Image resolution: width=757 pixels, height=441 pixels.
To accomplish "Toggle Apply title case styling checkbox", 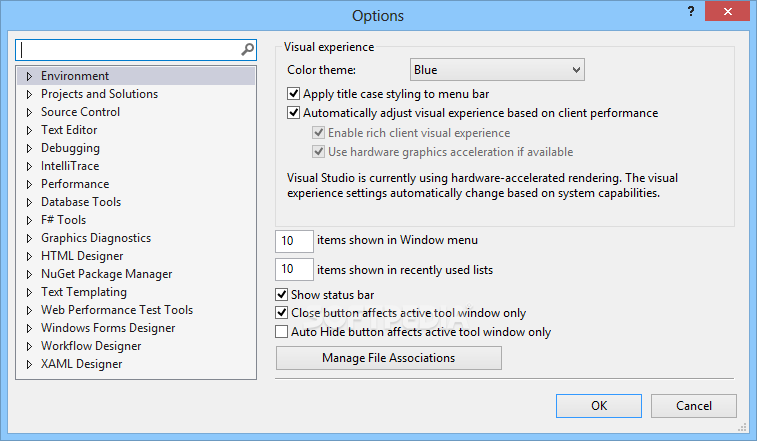I will click(293, 93).
